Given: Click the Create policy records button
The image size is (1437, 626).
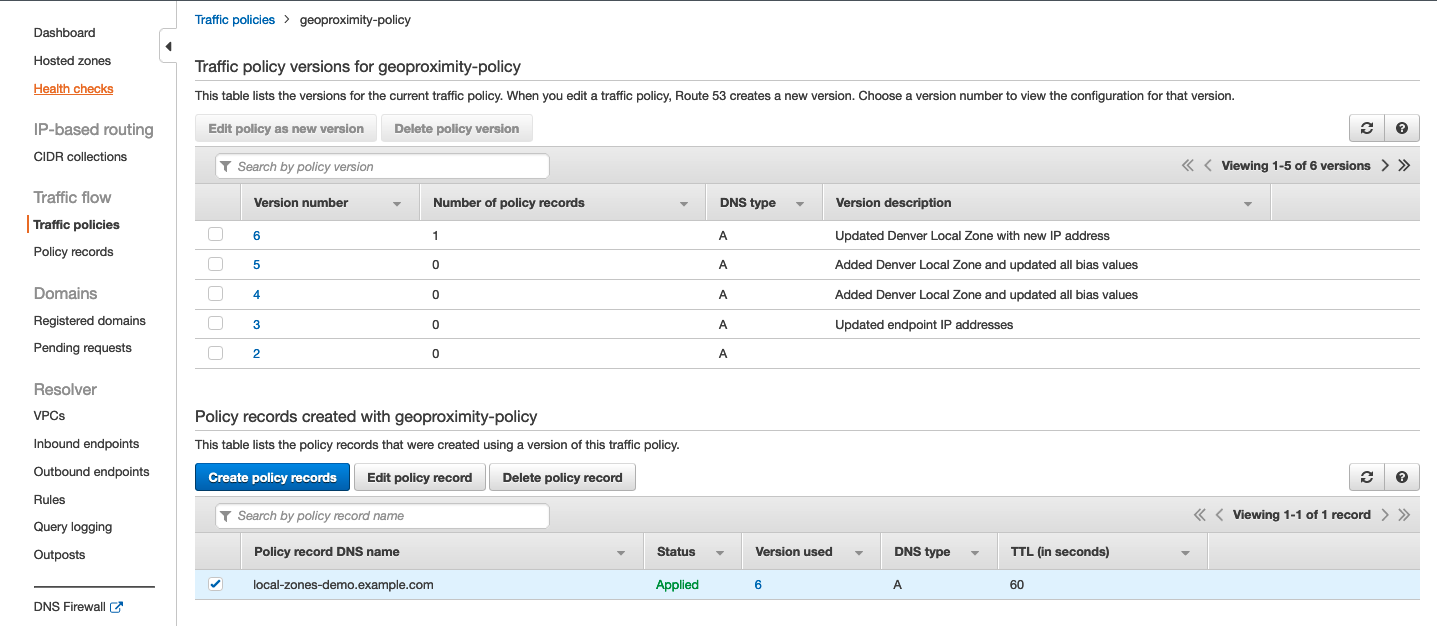Looking at the screenshot, I should click(272, 477).
